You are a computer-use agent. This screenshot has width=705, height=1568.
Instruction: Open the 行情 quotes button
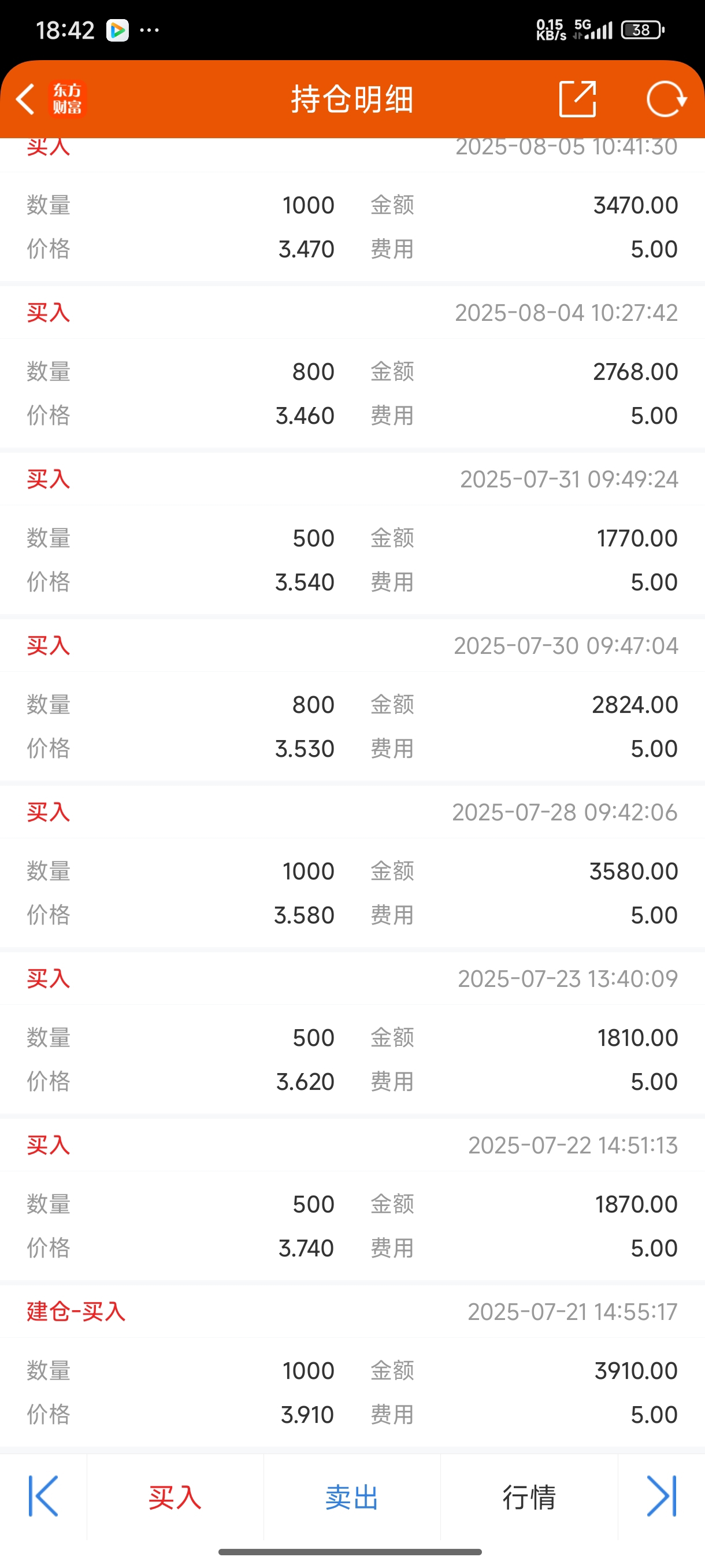tap(529, 1497)
